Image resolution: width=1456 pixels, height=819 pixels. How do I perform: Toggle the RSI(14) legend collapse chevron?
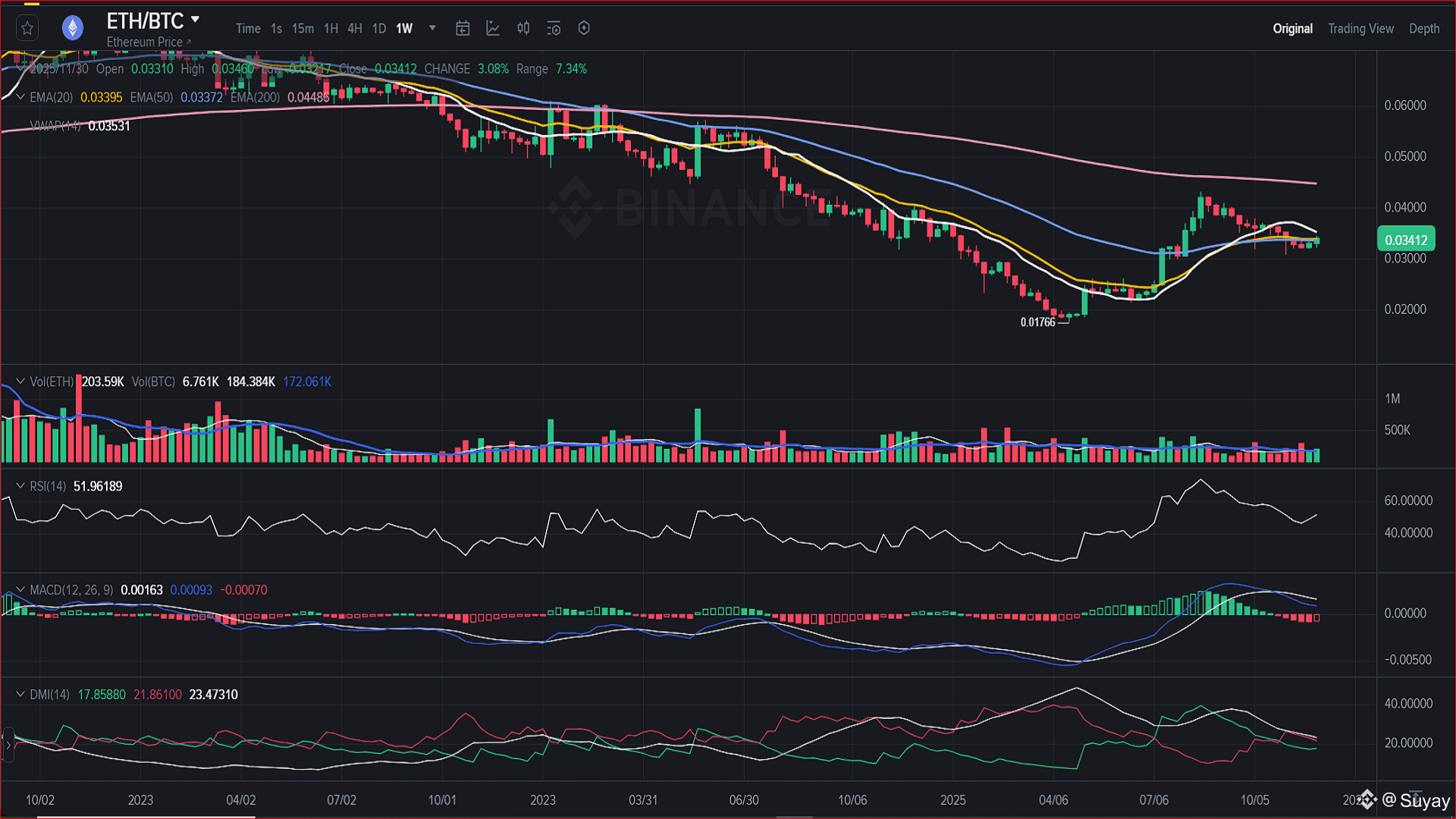[20, 486]
